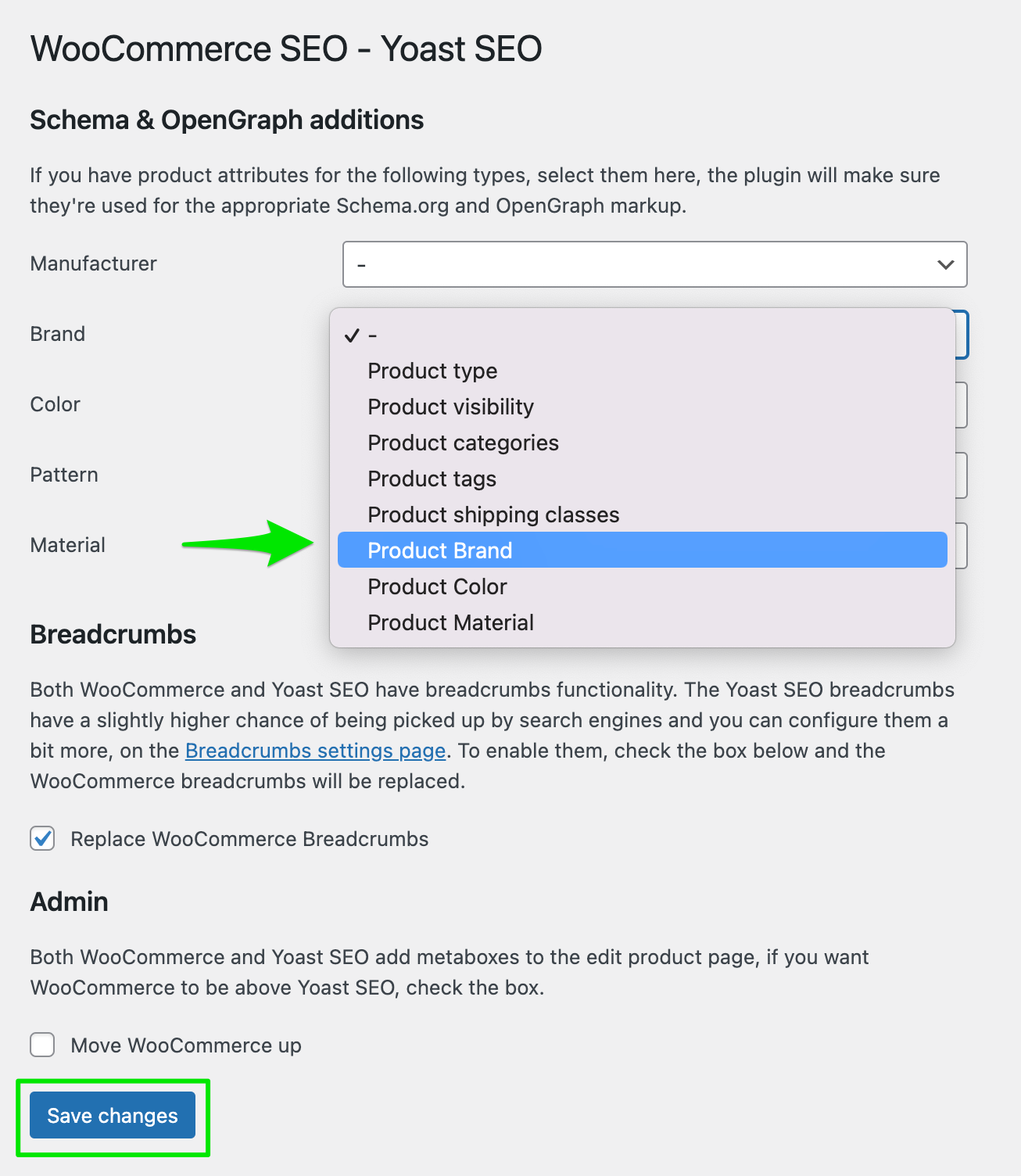Open the Manufacturer dropdown
The image size is (1021, 1176).
[655, 264]
